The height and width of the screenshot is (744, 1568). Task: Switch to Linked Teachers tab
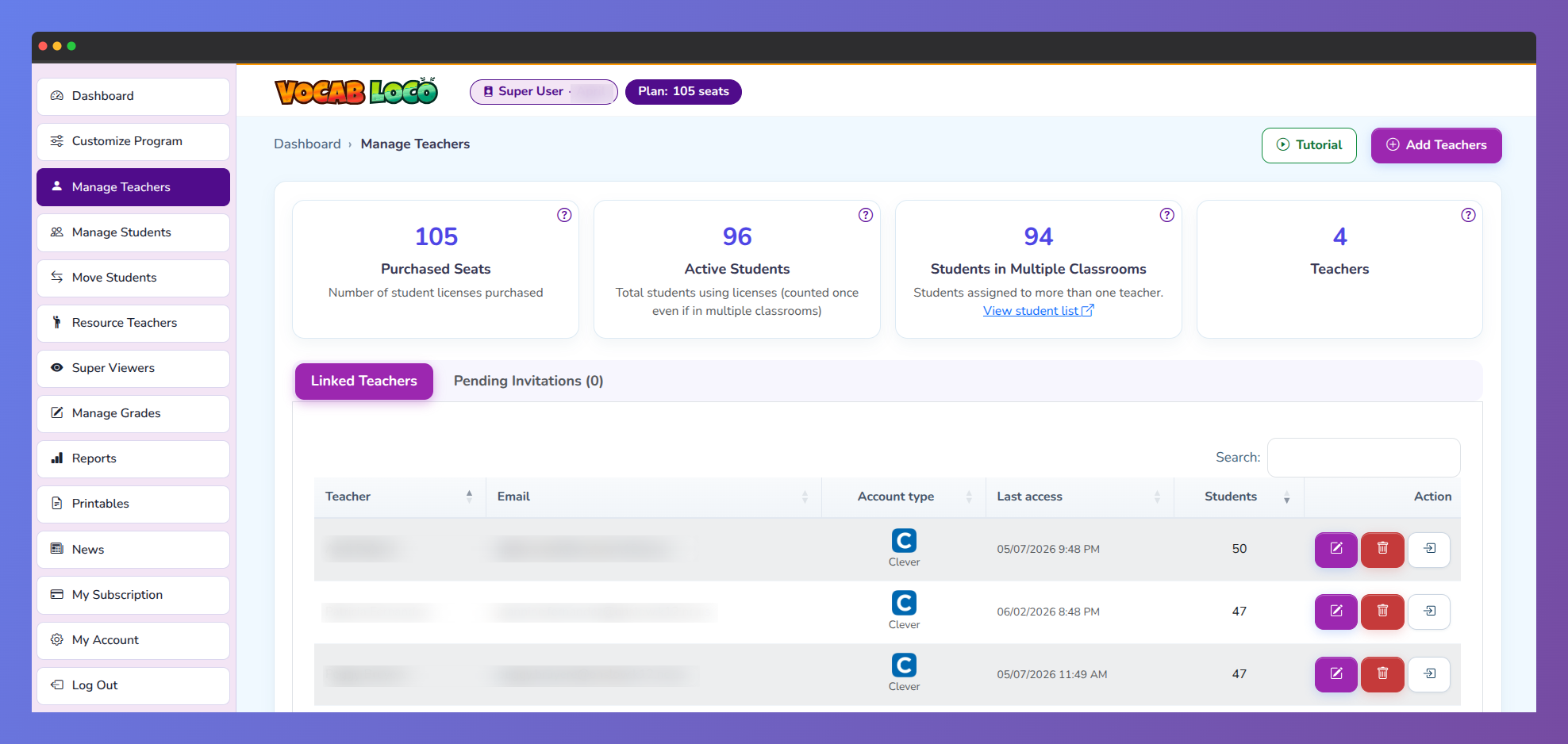coord(364,382)
